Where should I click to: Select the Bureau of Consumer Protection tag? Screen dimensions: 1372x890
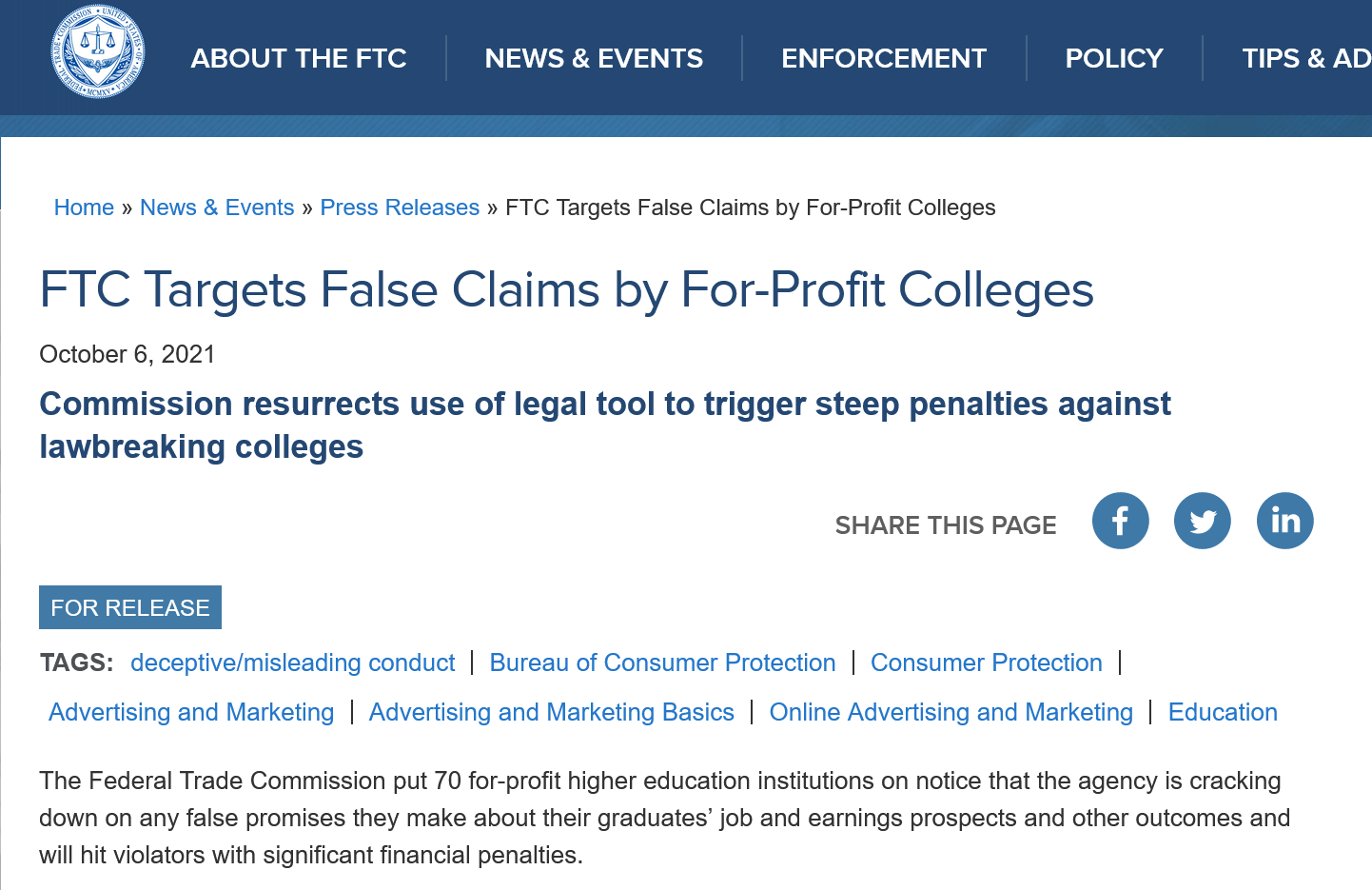pos(662,663)
